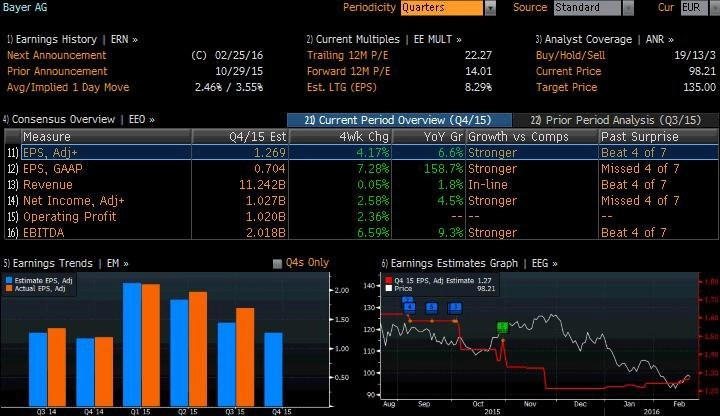Select the Revenue measure row
The height and width of the screenshot is (416, 720).
point(361,185)
